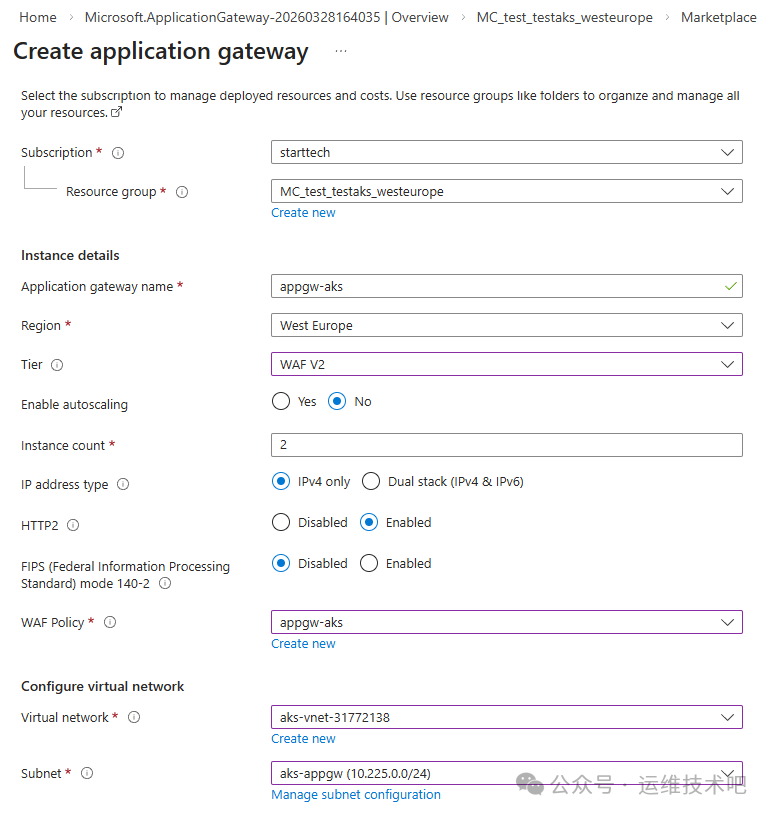The height and width of the screenshot is (815, 771).
Task: Open the ellipsis menu beside the page title
Action: [341, 52]
